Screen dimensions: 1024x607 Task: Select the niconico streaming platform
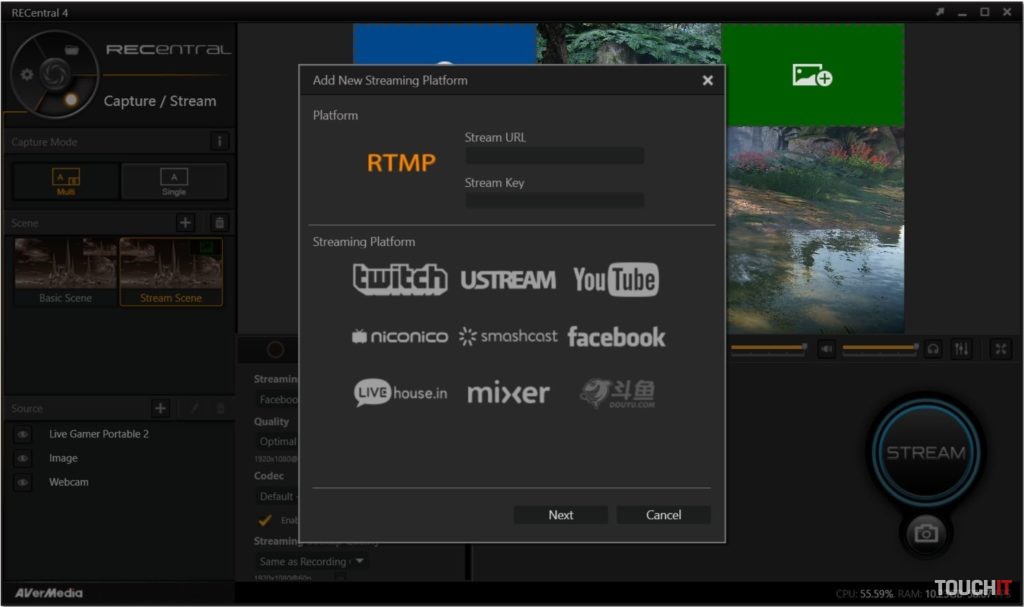coord(400,337)
